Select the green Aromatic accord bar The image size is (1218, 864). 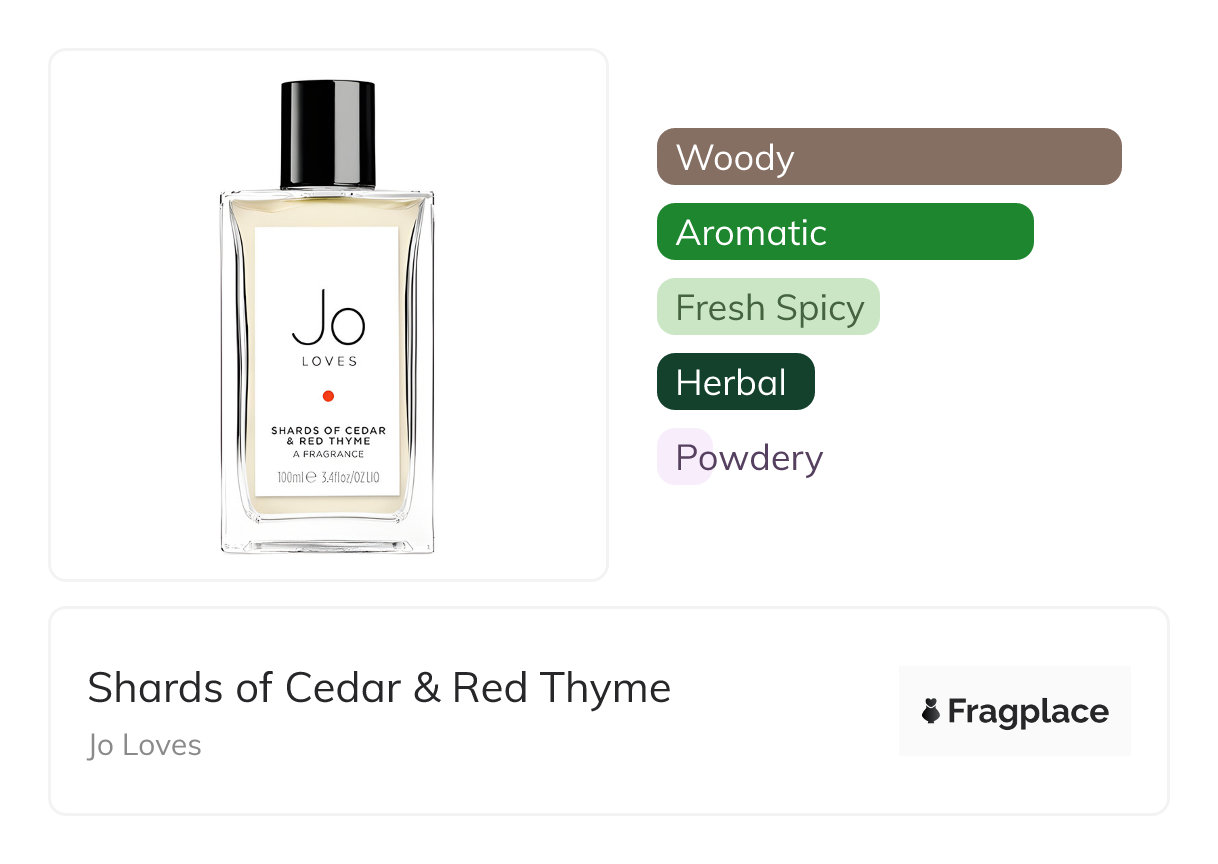(845, 232)
